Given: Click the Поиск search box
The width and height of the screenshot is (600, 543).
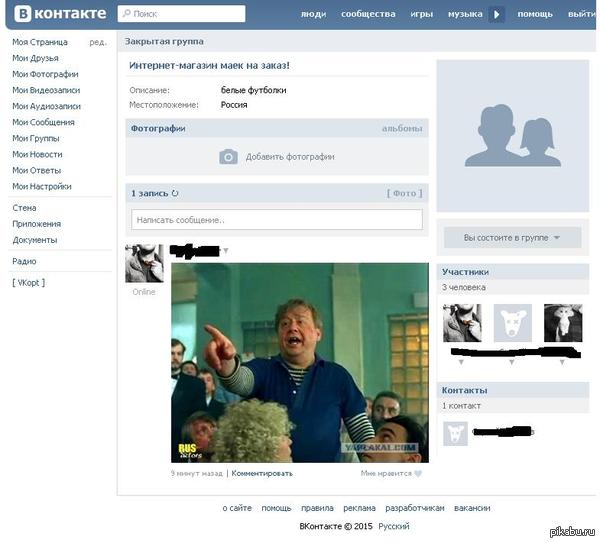Looking at the screenshot, I should tap(181, 14).
